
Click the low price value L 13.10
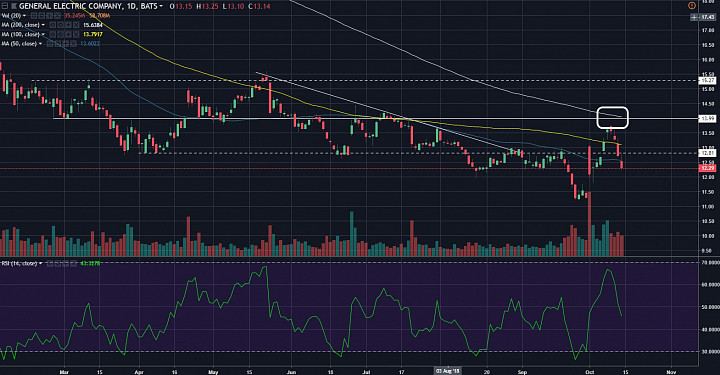(x=233, y=6)
